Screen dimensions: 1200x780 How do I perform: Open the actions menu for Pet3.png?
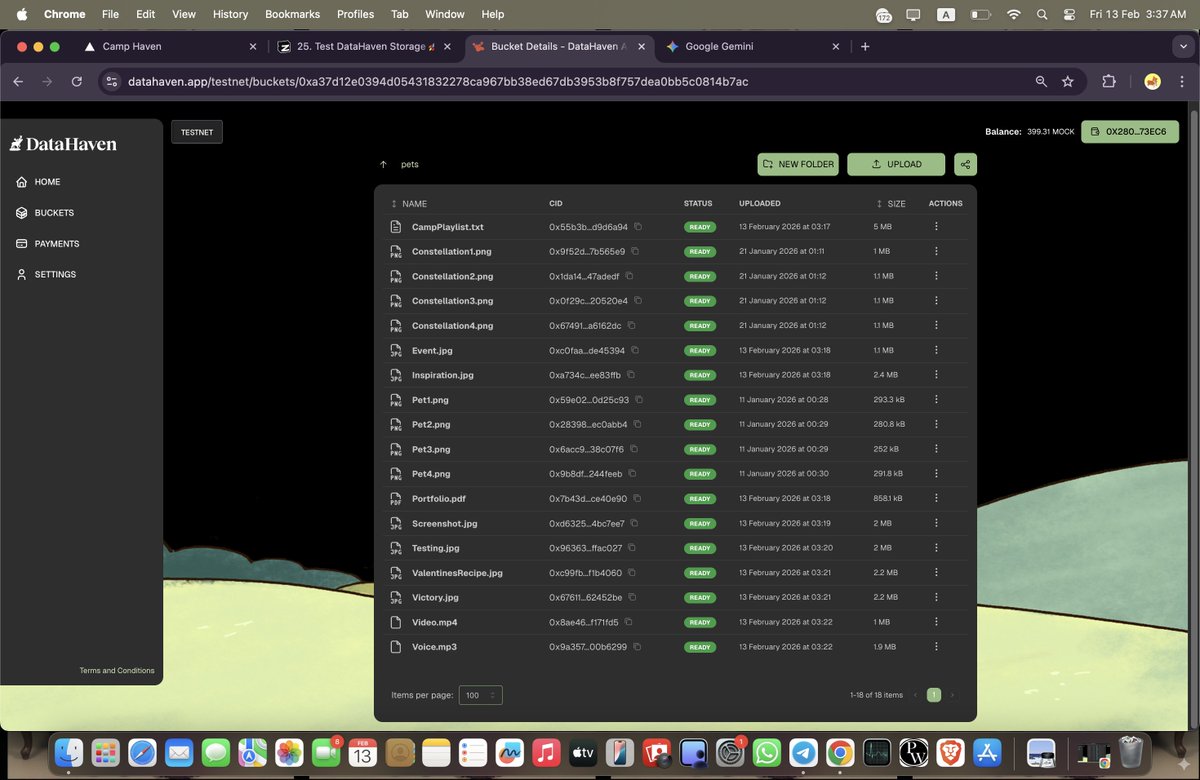coord(936,449)
